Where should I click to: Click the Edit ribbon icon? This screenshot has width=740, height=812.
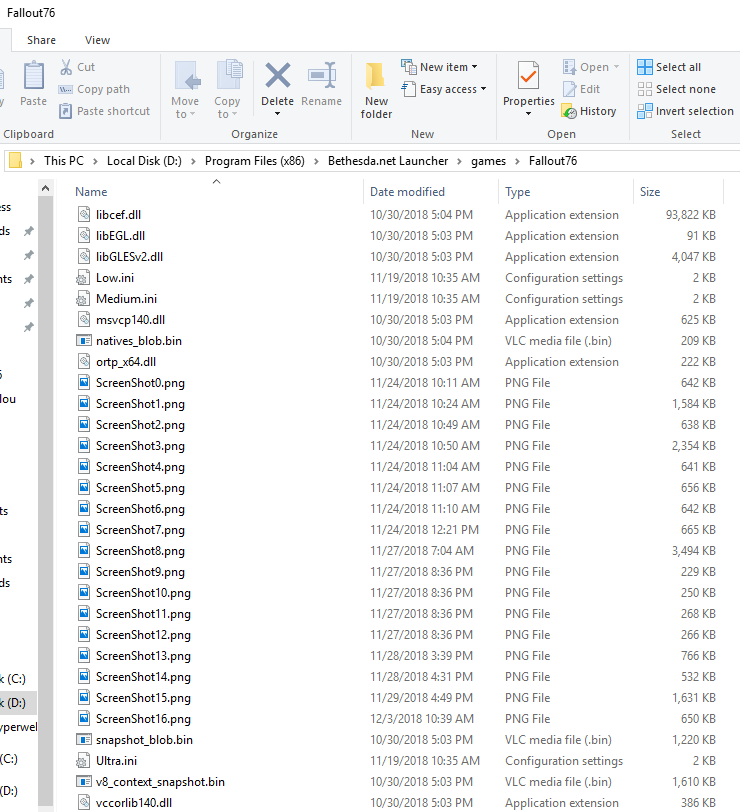click(x=569, y=89)
